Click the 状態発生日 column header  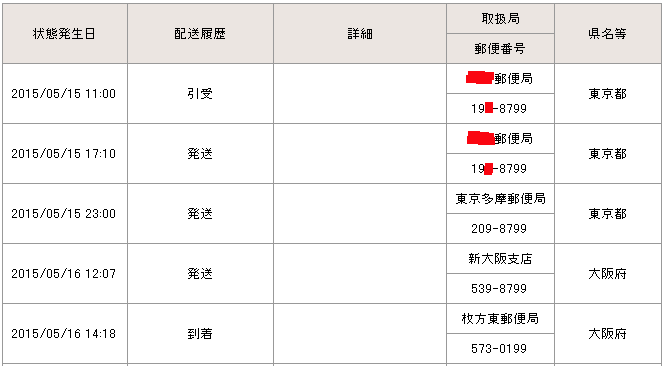pos(65,34)
